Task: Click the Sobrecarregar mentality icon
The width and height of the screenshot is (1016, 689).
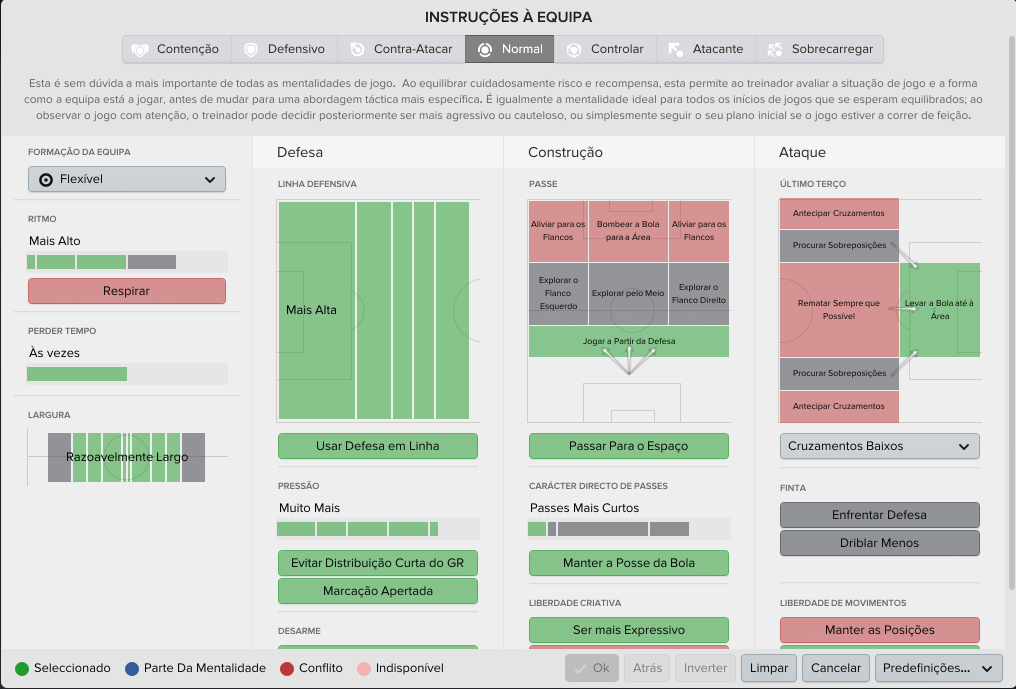Action: coord(775,49)
